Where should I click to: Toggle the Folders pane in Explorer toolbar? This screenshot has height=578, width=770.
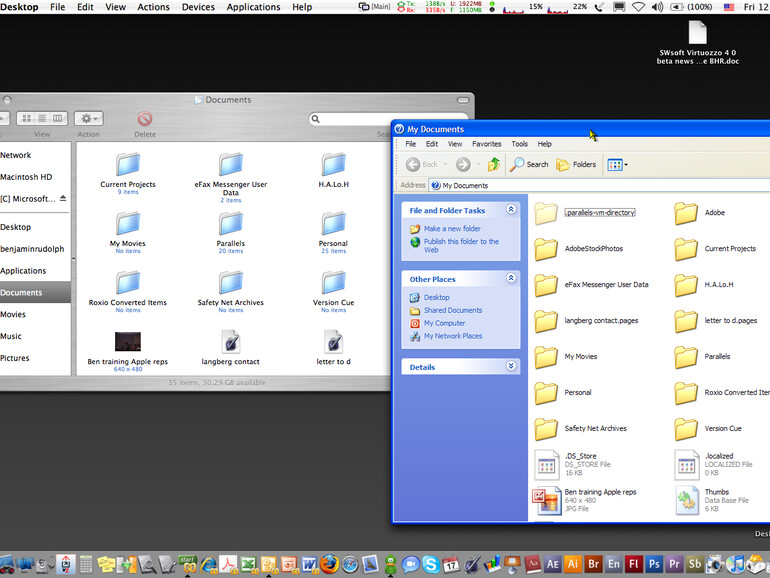click(x=577, y=164)
